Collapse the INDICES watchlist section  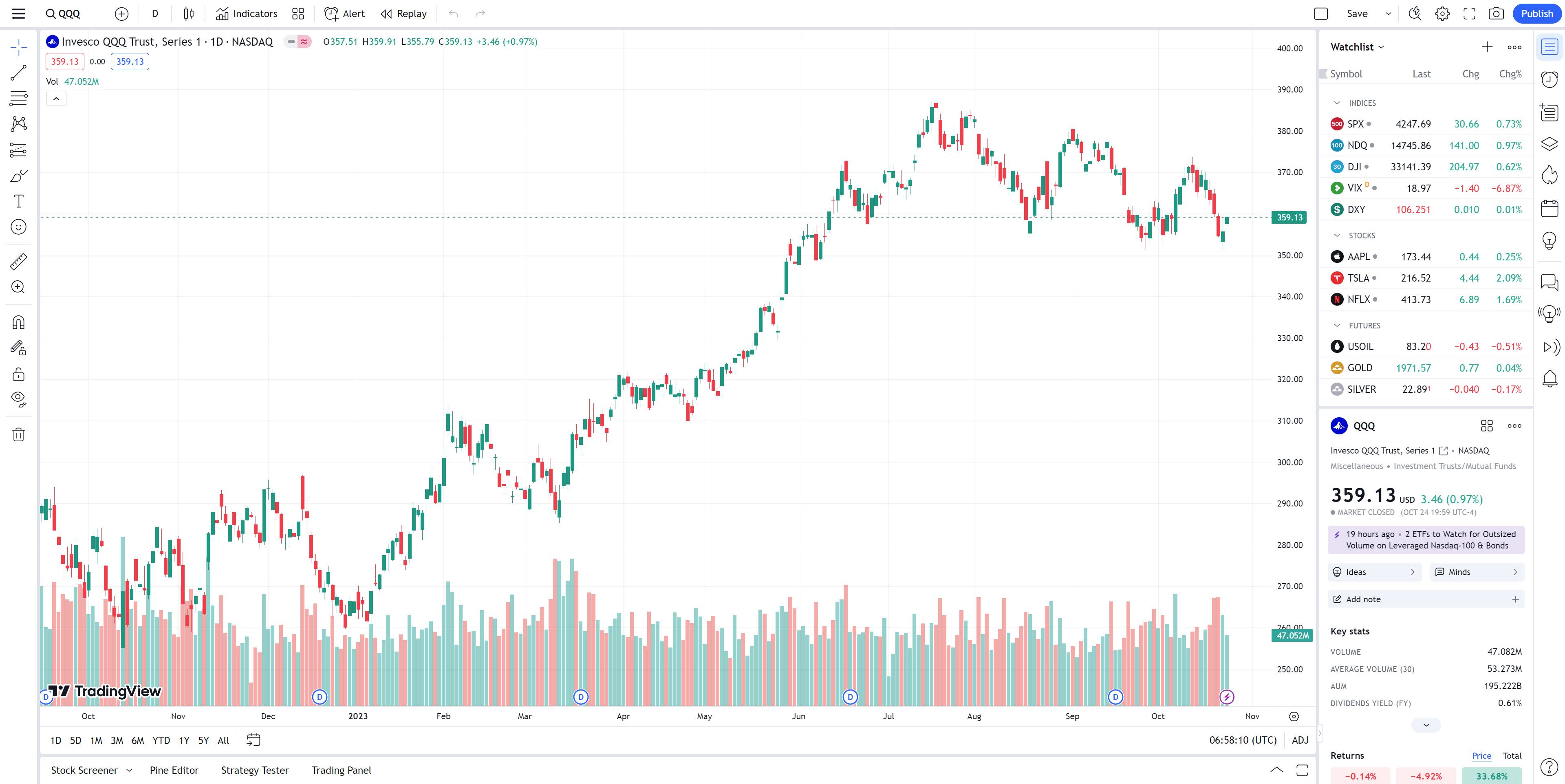coord(1337,103)
